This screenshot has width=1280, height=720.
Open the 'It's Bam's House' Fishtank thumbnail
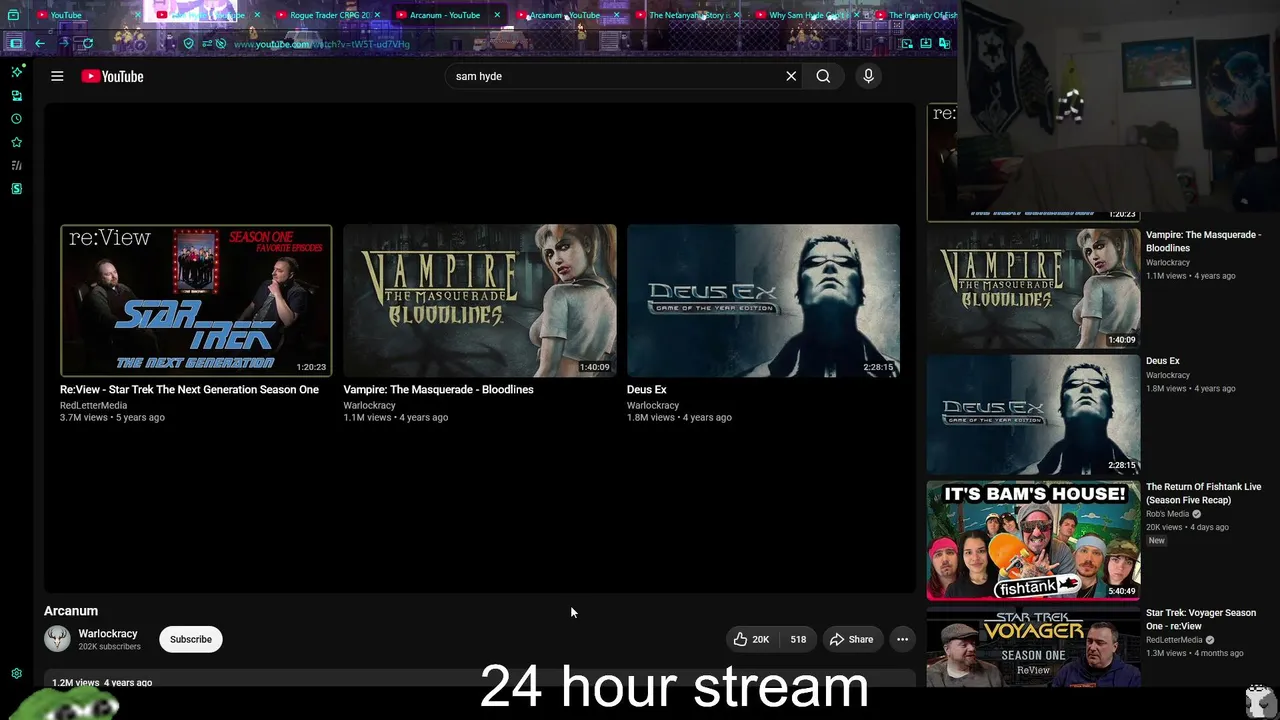tap(1033, 540)
